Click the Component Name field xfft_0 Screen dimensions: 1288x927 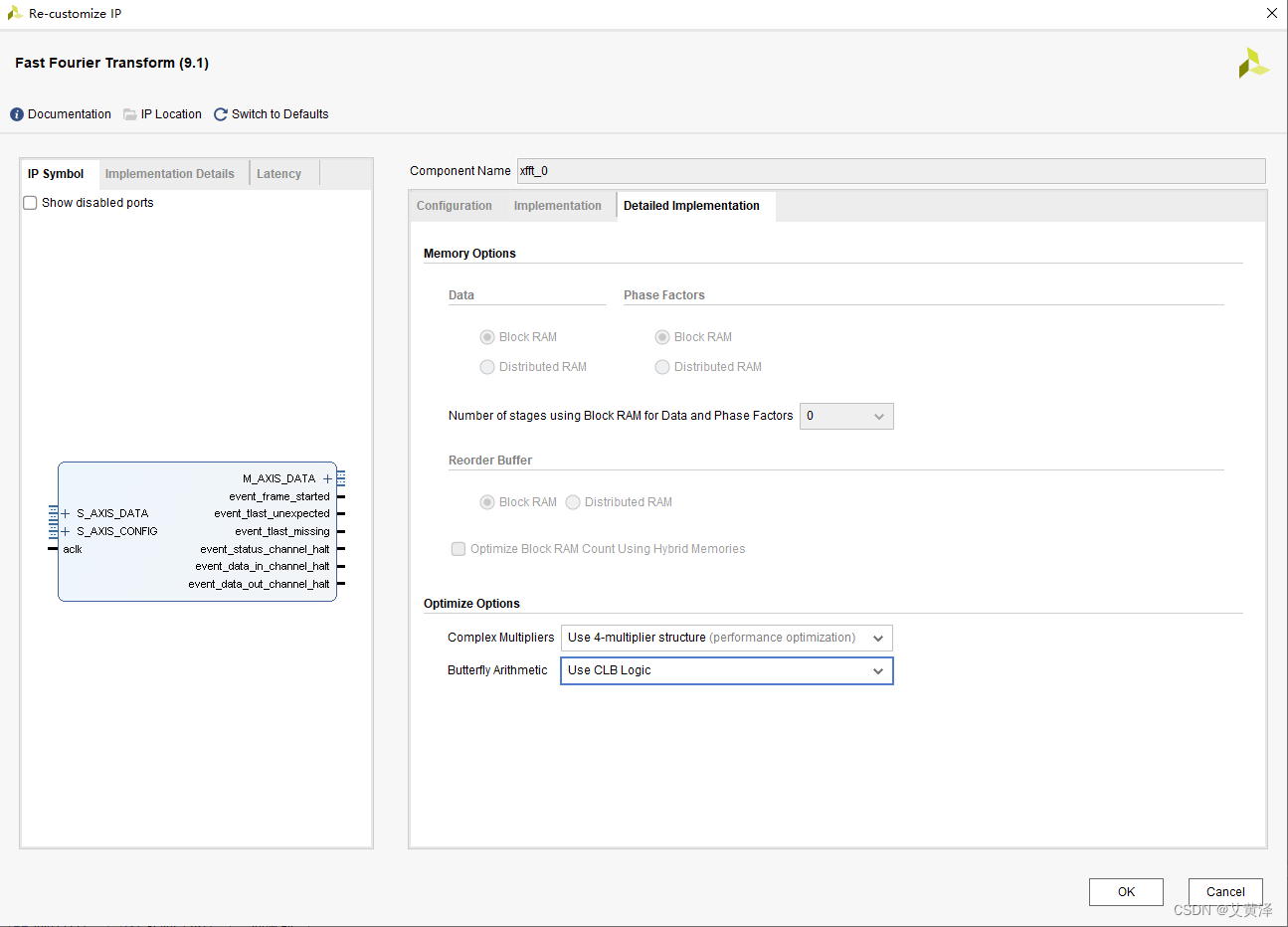pos(891,171)
